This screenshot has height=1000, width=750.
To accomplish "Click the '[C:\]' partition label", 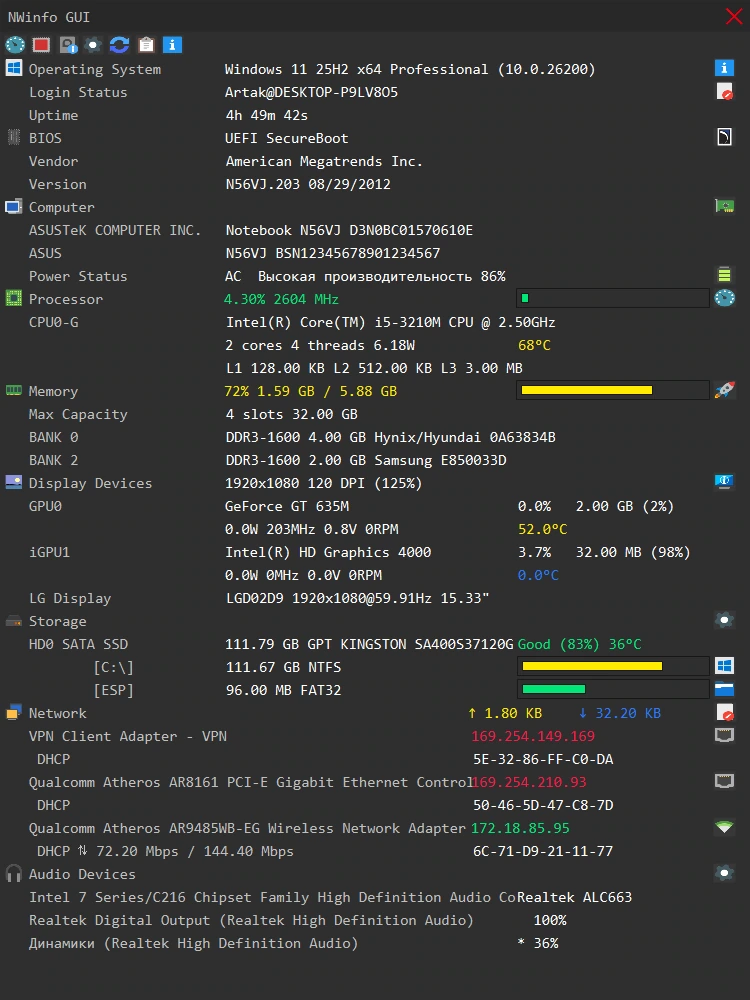I will click(114, 667).
